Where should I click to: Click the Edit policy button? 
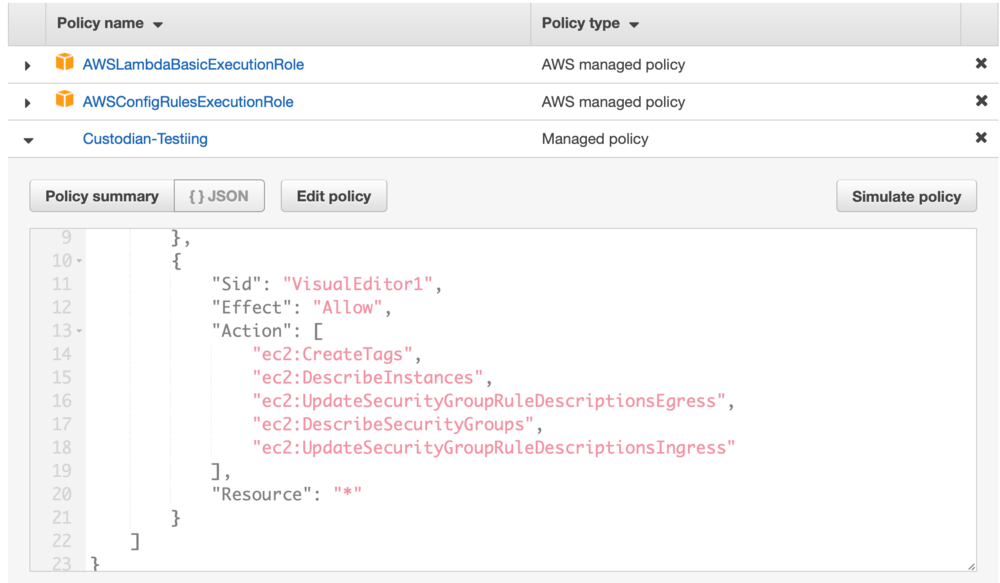334,195
